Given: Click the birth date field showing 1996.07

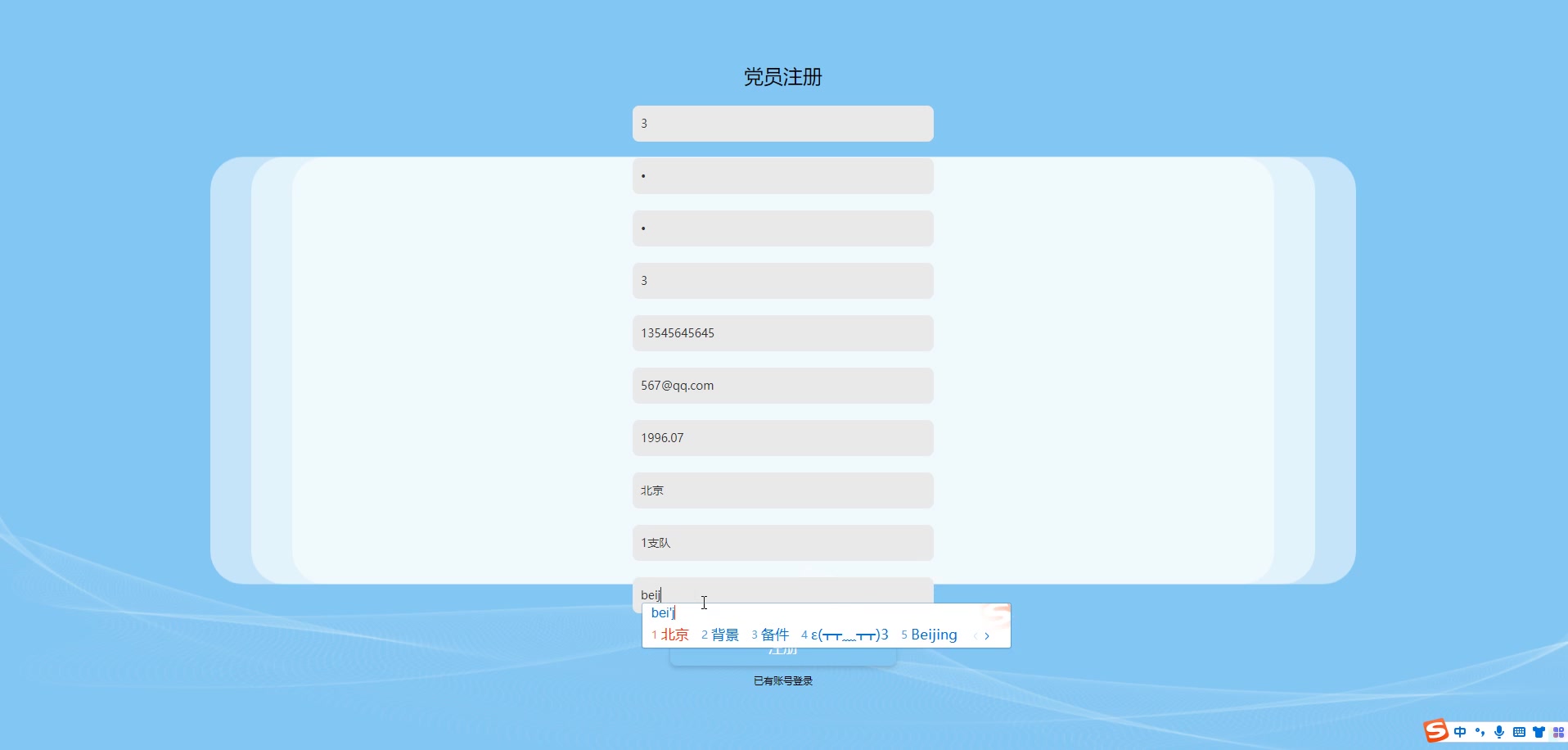Looking at the screenshot, I should point(782,437).
